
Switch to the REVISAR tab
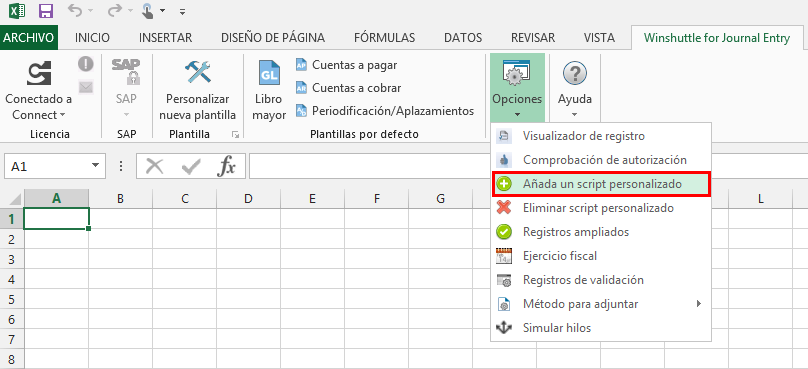(533, 38)
